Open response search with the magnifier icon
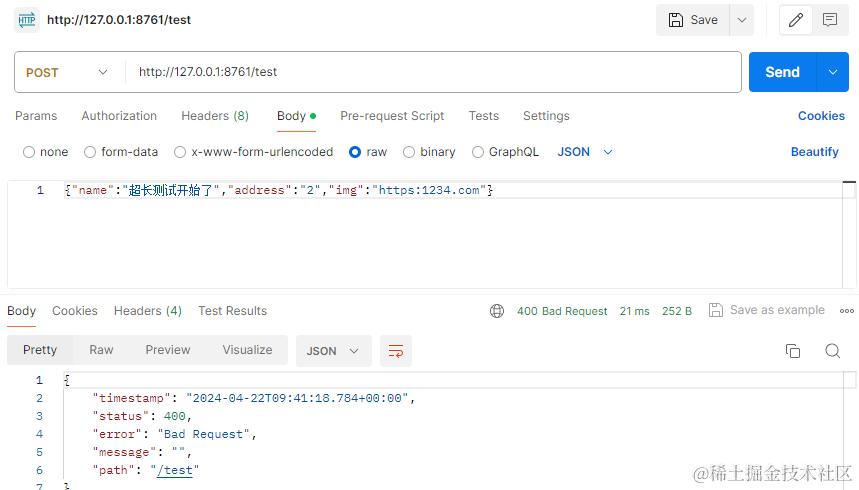The height and width of the screenshot is (490, 859). pos(832,351)
